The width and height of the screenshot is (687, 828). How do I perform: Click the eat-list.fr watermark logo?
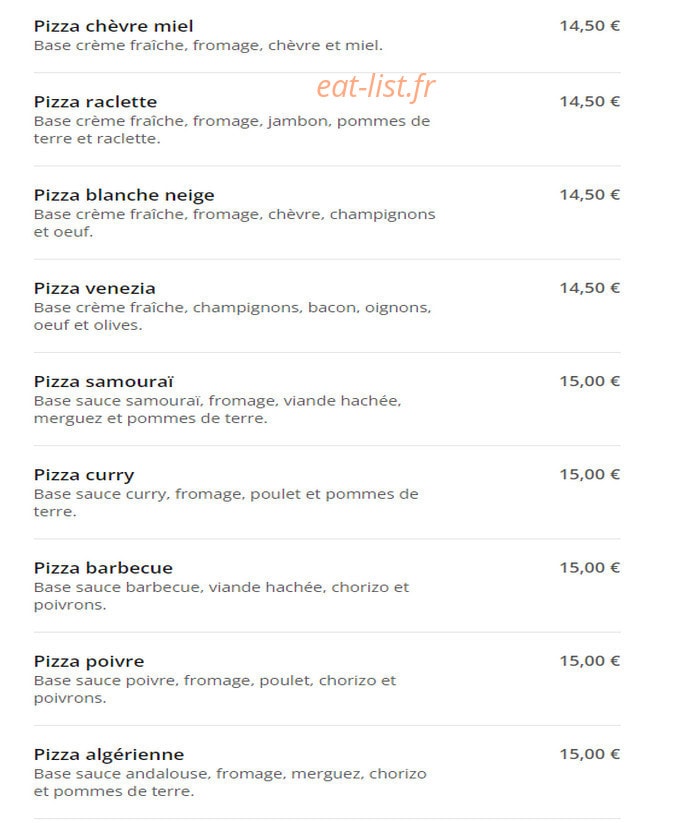point(376,87)
